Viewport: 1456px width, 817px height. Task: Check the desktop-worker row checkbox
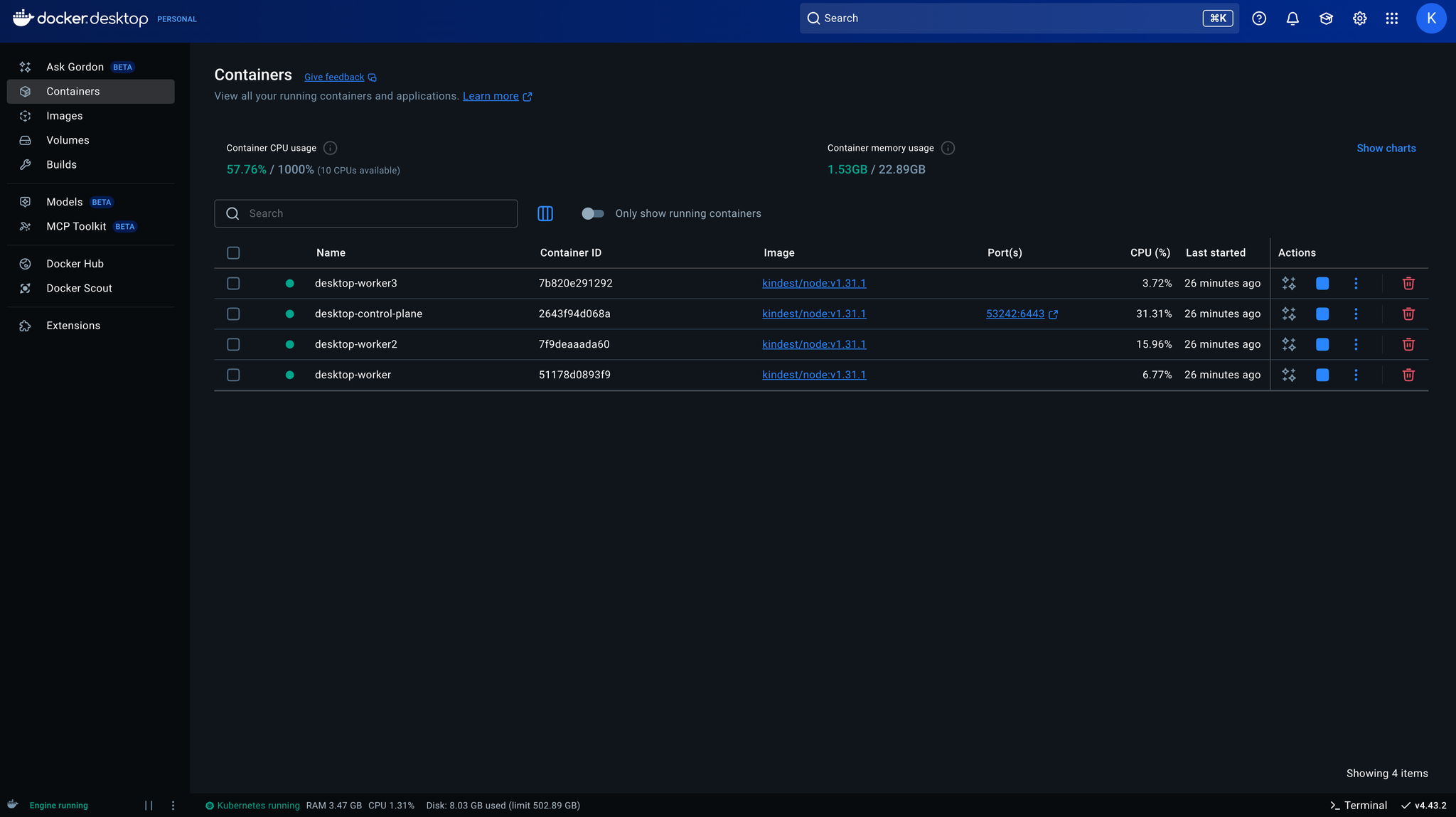click(233, 375)
